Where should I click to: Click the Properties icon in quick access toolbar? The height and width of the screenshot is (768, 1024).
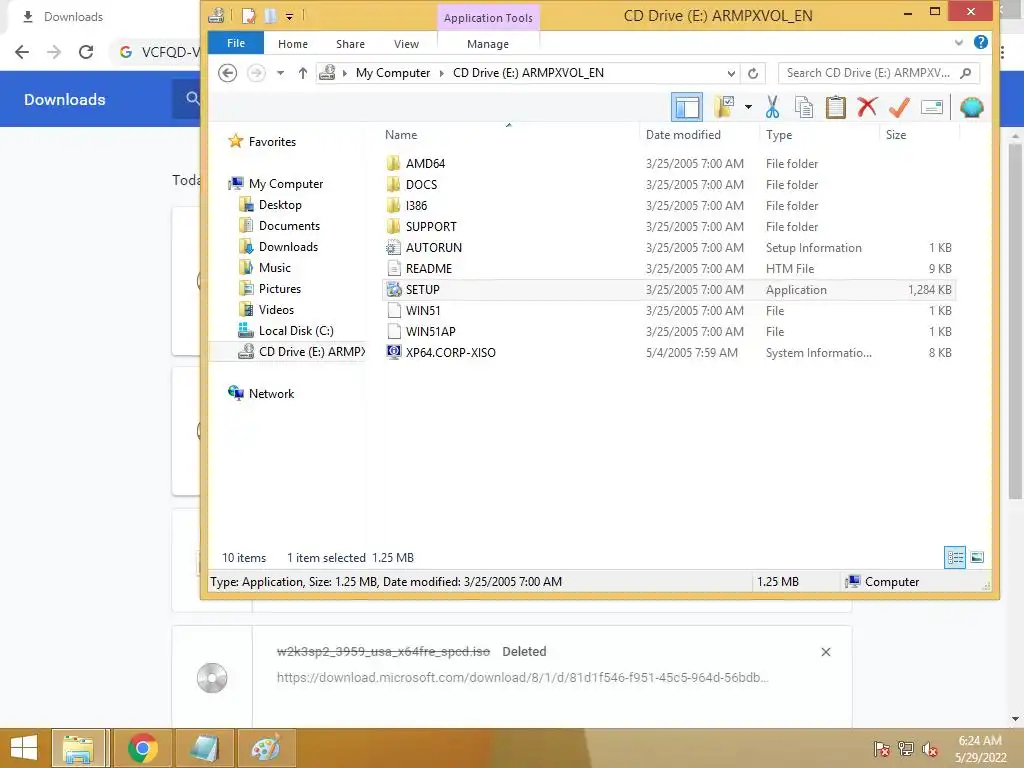[249, 16]
